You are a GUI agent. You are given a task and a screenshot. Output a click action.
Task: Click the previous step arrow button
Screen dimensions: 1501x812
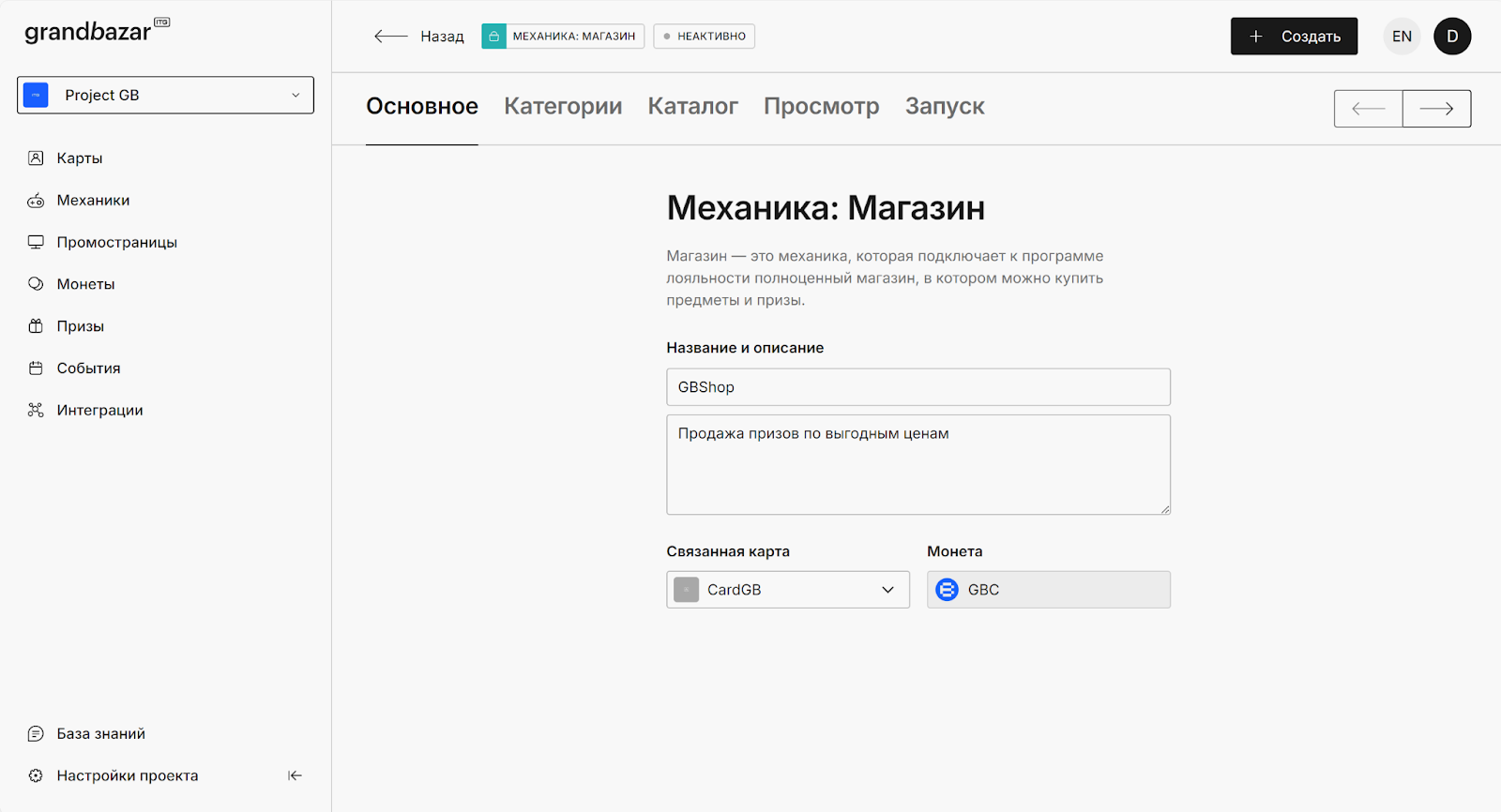pos(1369,109)
